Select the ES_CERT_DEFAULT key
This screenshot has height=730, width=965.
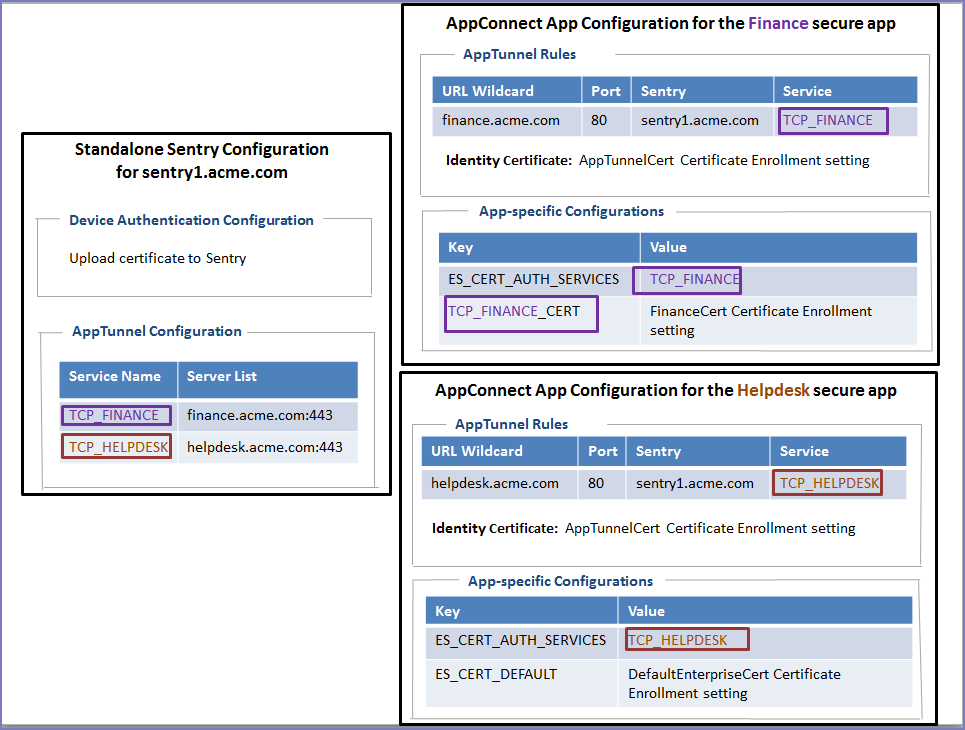click(x=496, y=674)
